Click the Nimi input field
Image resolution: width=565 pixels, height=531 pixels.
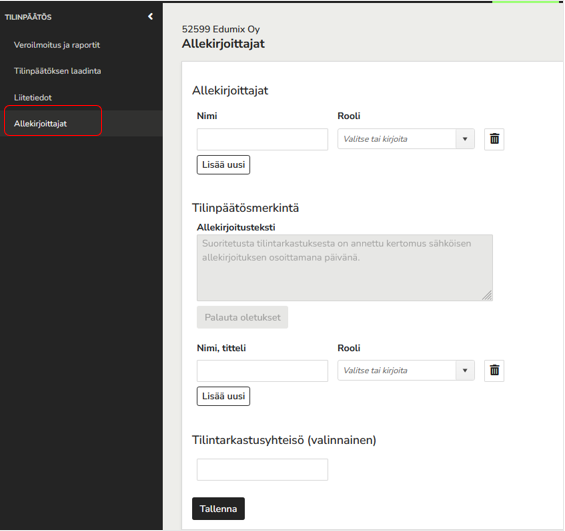pyautogui.click(x=262, y=139)
